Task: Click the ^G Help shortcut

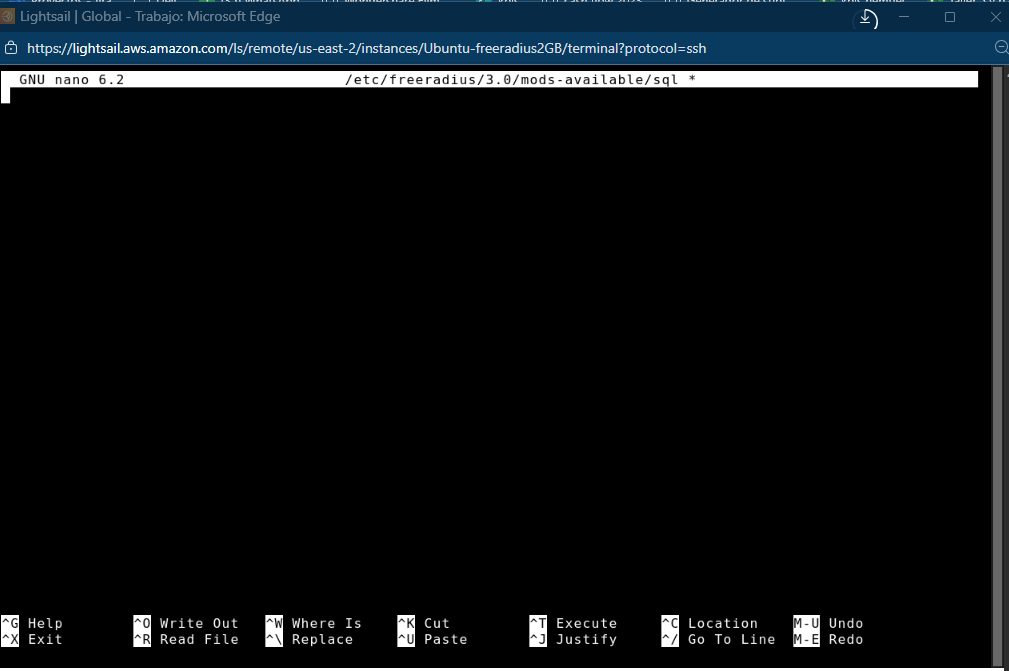Action: coord(33,623)
